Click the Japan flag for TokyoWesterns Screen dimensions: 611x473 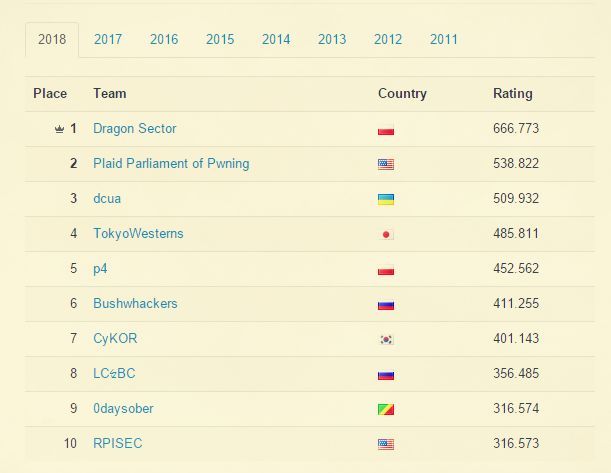pos(386,235)
